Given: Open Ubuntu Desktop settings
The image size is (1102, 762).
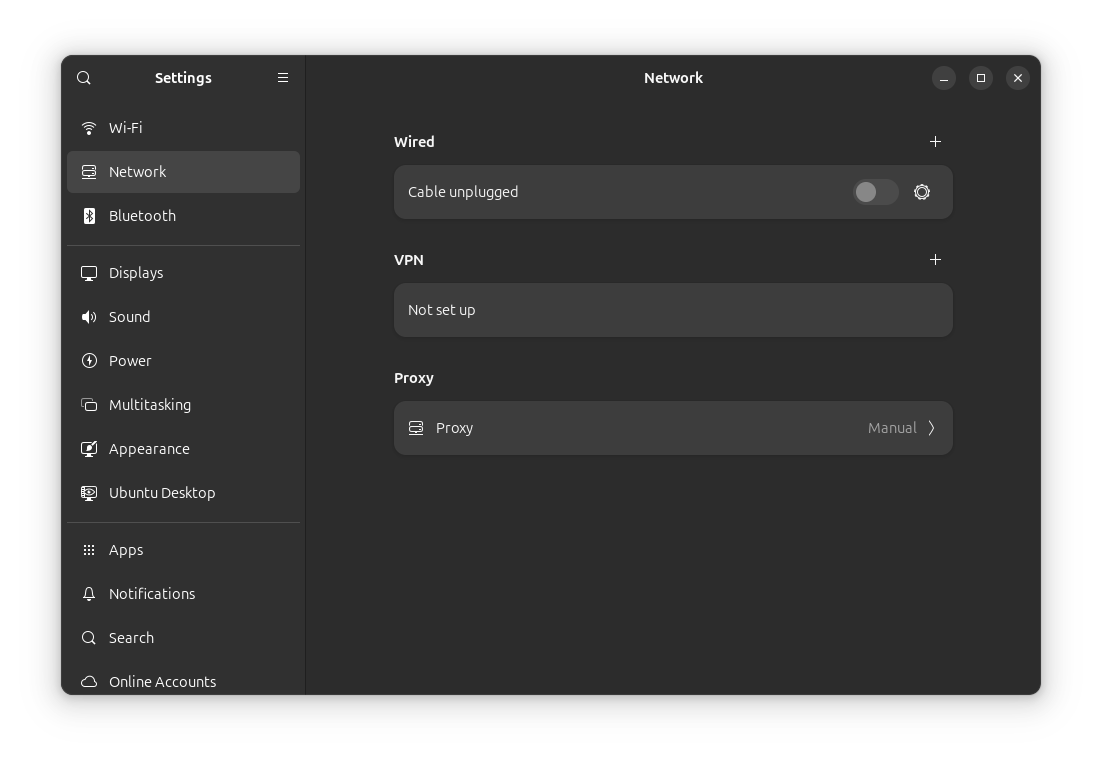Looking at the screenshot, I should pyautogui.click(x=162, y=493).
